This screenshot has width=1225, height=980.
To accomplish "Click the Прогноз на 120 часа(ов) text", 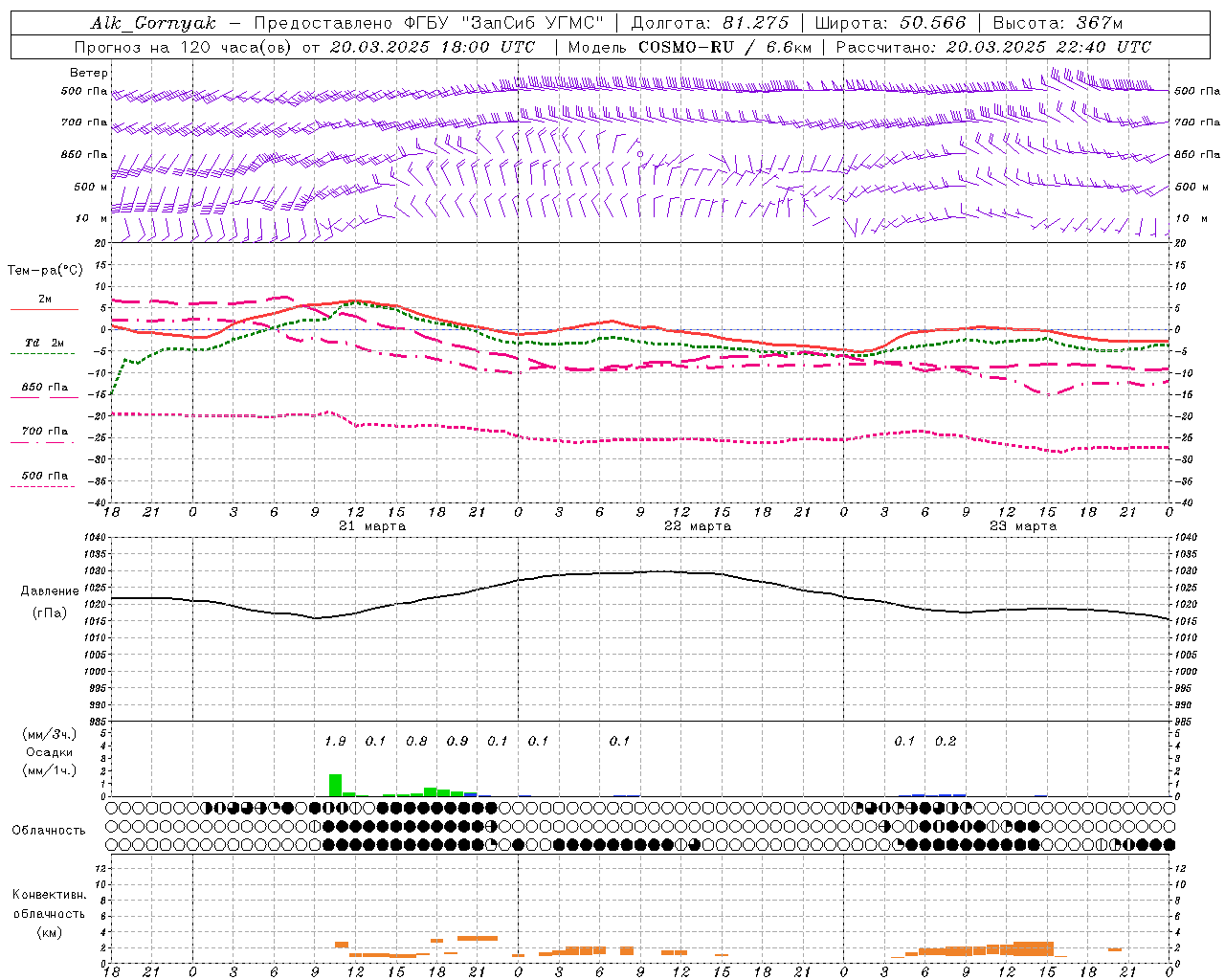I will pyautogui.click(x=182, y=47).
